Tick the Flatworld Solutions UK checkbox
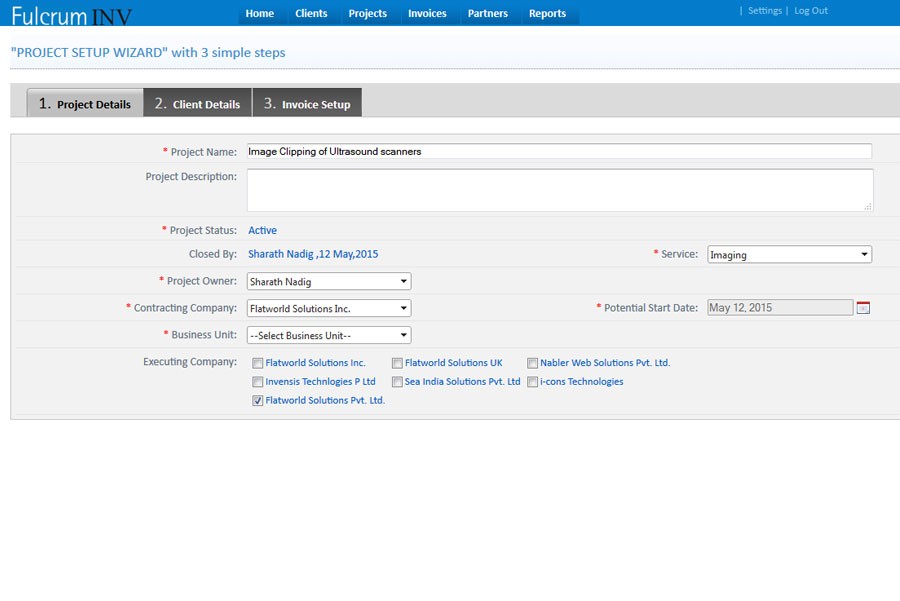 [397, 363]
